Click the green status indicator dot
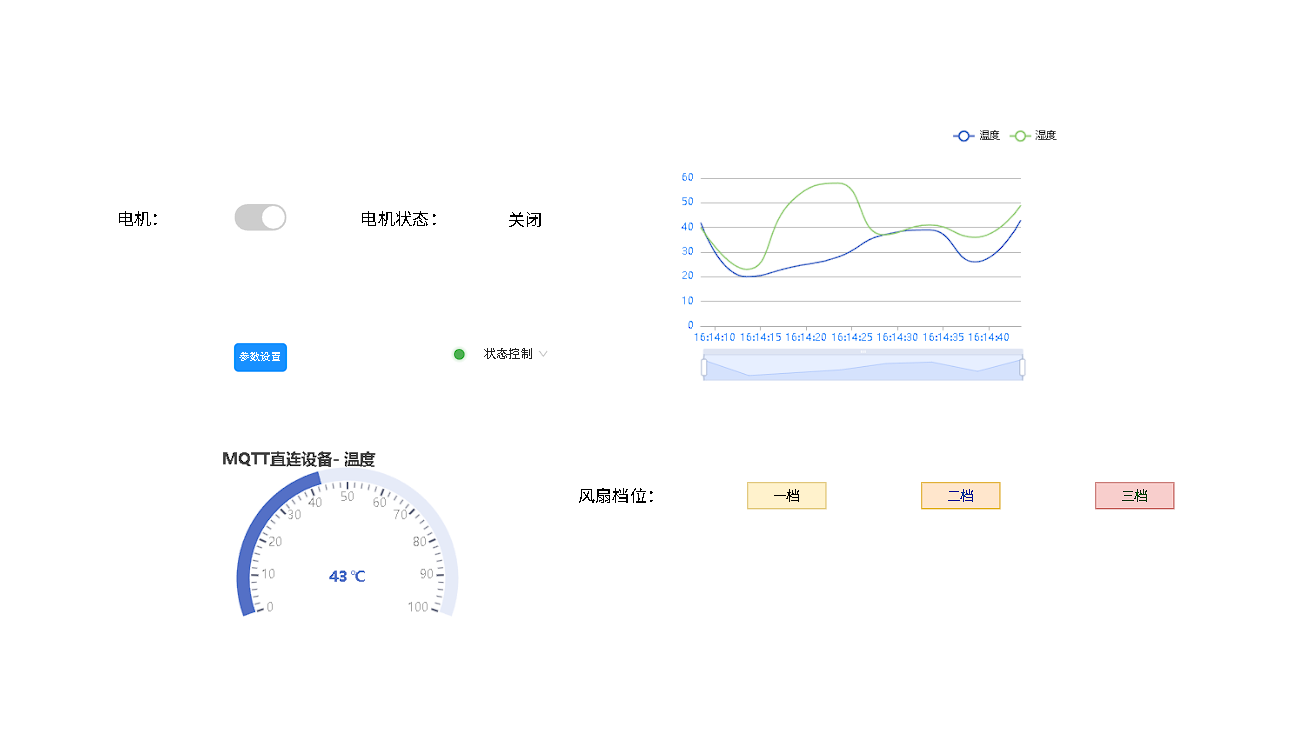Viewport: 1293px width, 752px height. click(459, 354)
